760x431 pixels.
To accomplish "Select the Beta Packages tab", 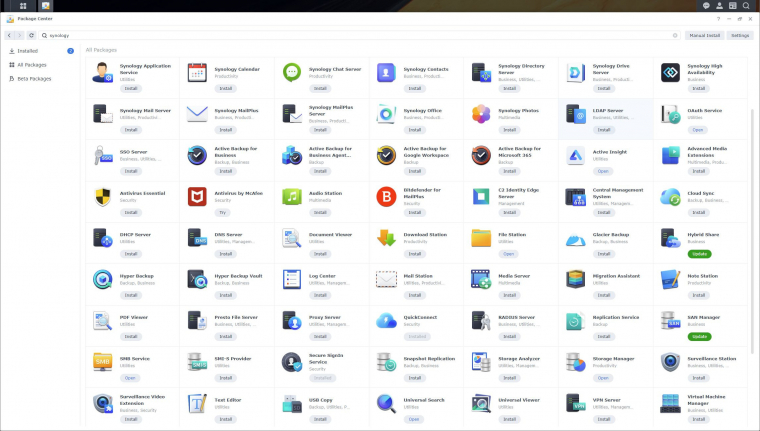I will click(x=33, y=78).
